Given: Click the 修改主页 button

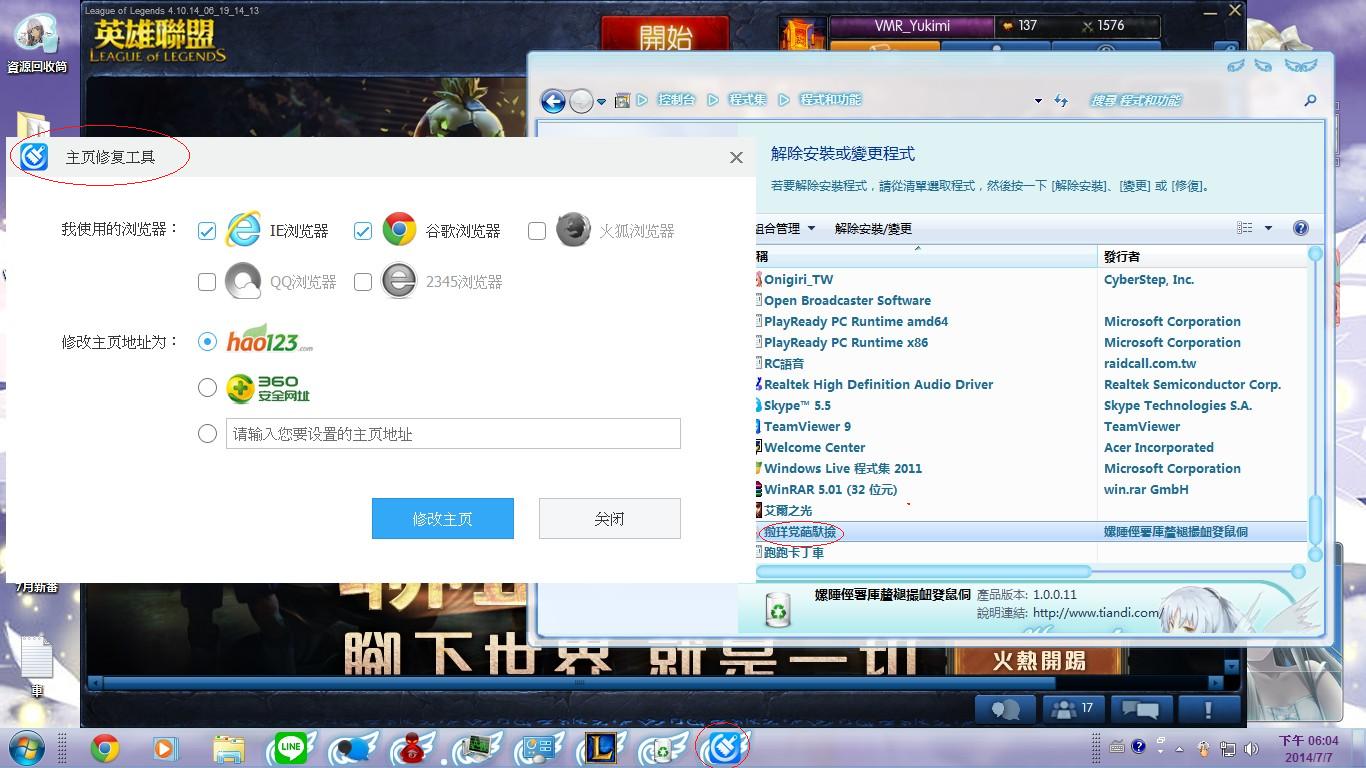Looking at the screenshot, I should tap(443, 518).
